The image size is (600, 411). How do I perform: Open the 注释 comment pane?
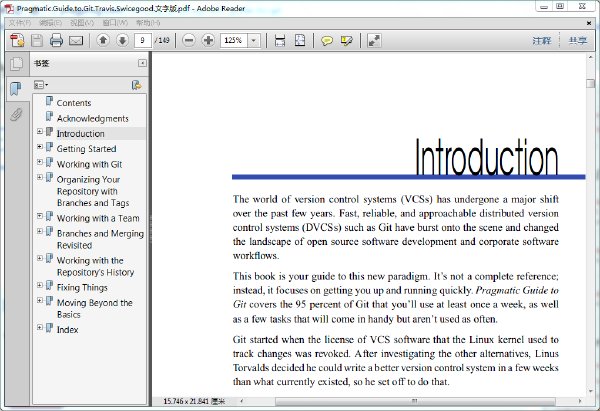(x=542, y=40)
